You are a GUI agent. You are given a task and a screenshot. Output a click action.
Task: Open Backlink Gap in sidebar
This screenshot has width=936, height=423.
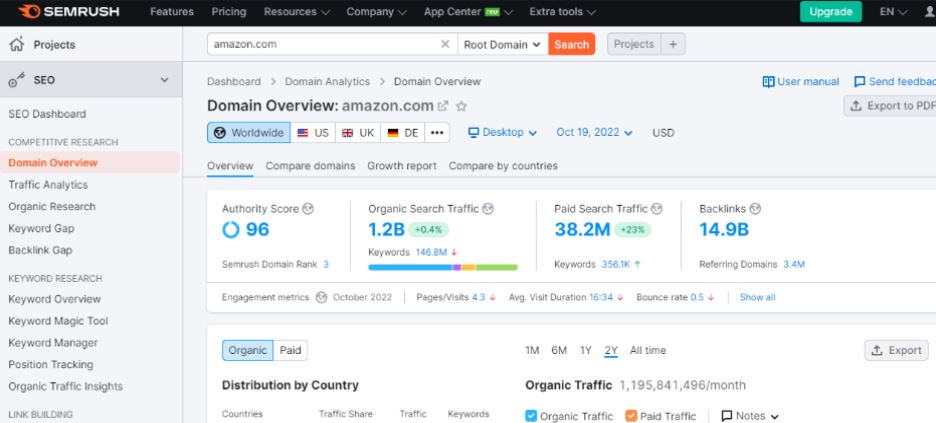40,250
